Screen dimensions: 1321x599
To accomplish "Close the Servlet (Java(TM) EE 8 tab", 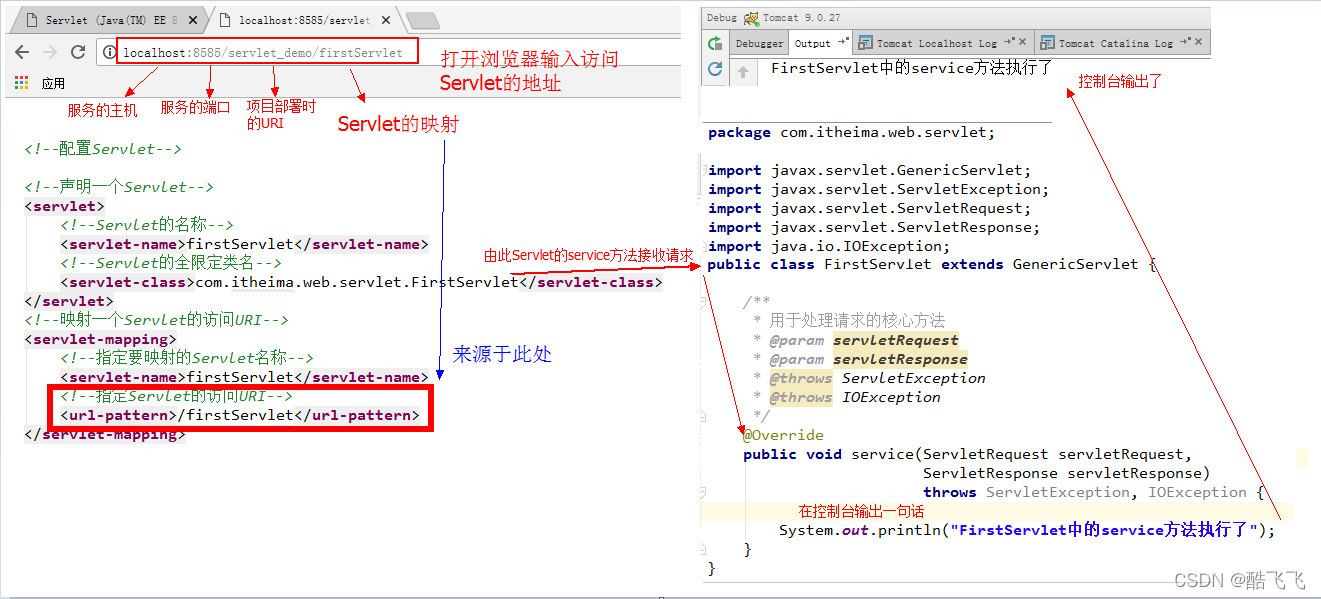I will pyautogui.click(x=194, y=20).
